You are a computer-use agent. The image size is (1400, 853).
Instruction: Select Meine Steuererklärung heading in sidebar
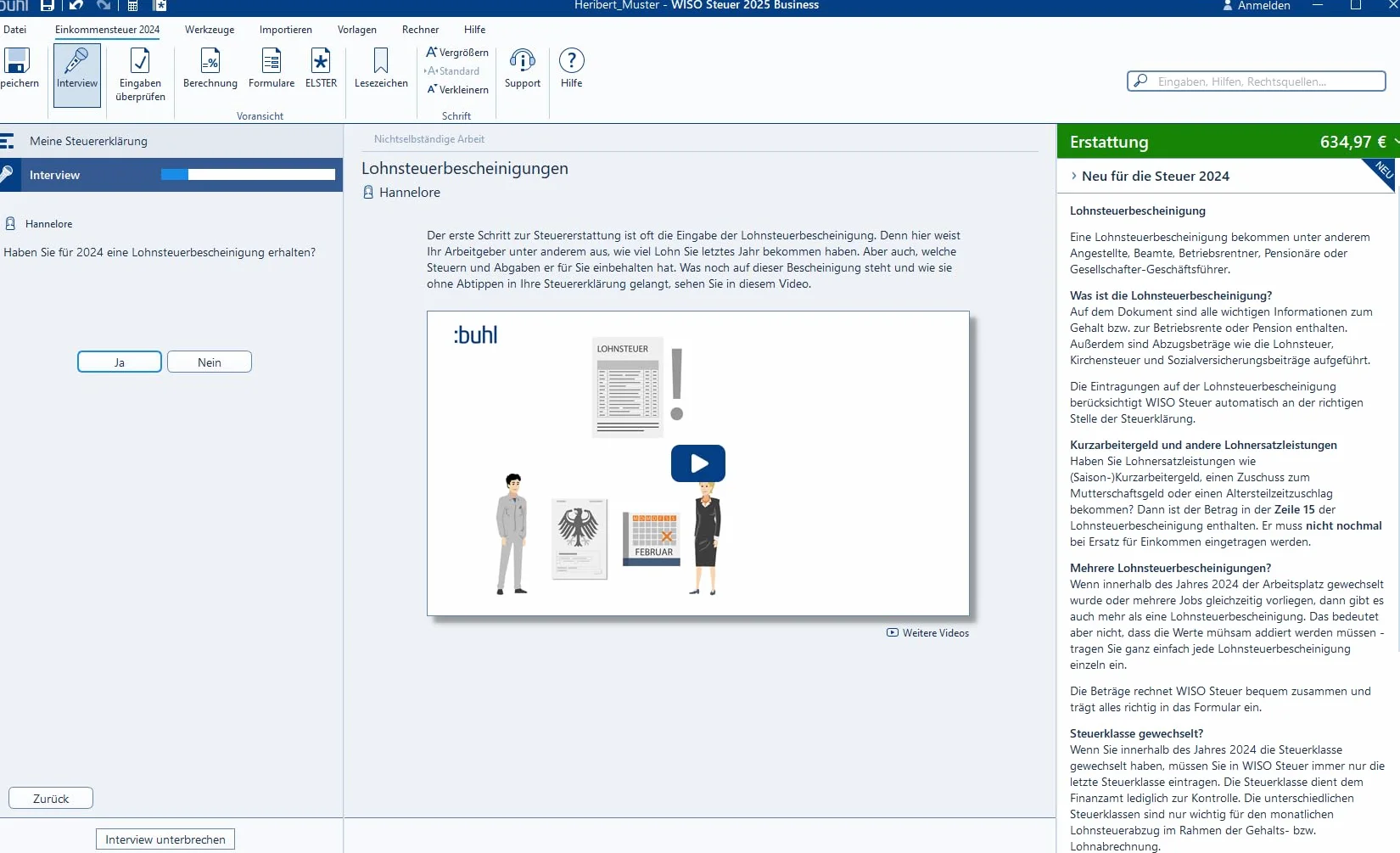point(88,141)
